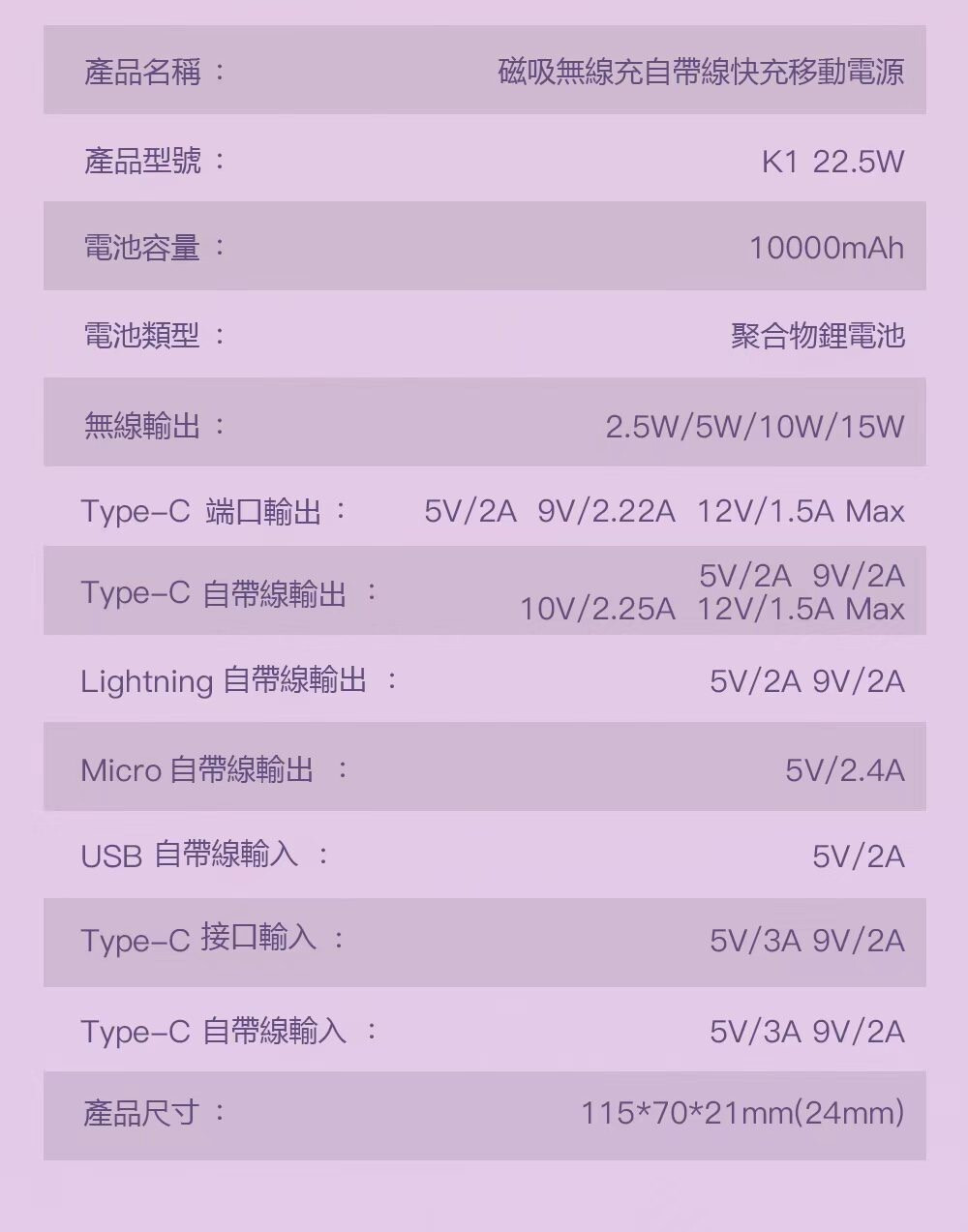
Task: Select the 10000mAh capacity value
Action: (826, 249)
